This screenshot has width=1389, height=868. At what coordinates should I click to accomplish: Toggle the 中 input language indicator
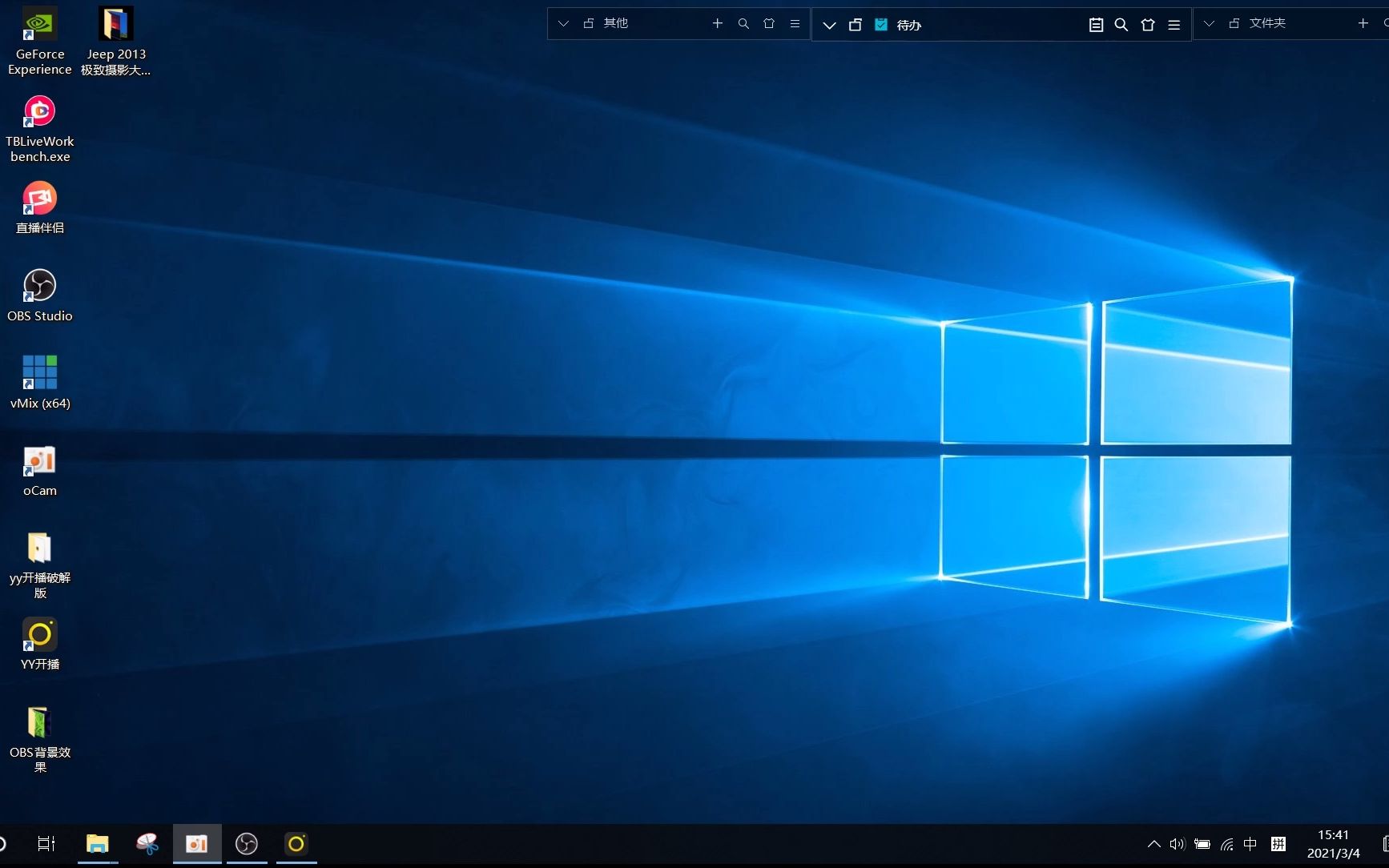coord(1250,844)
